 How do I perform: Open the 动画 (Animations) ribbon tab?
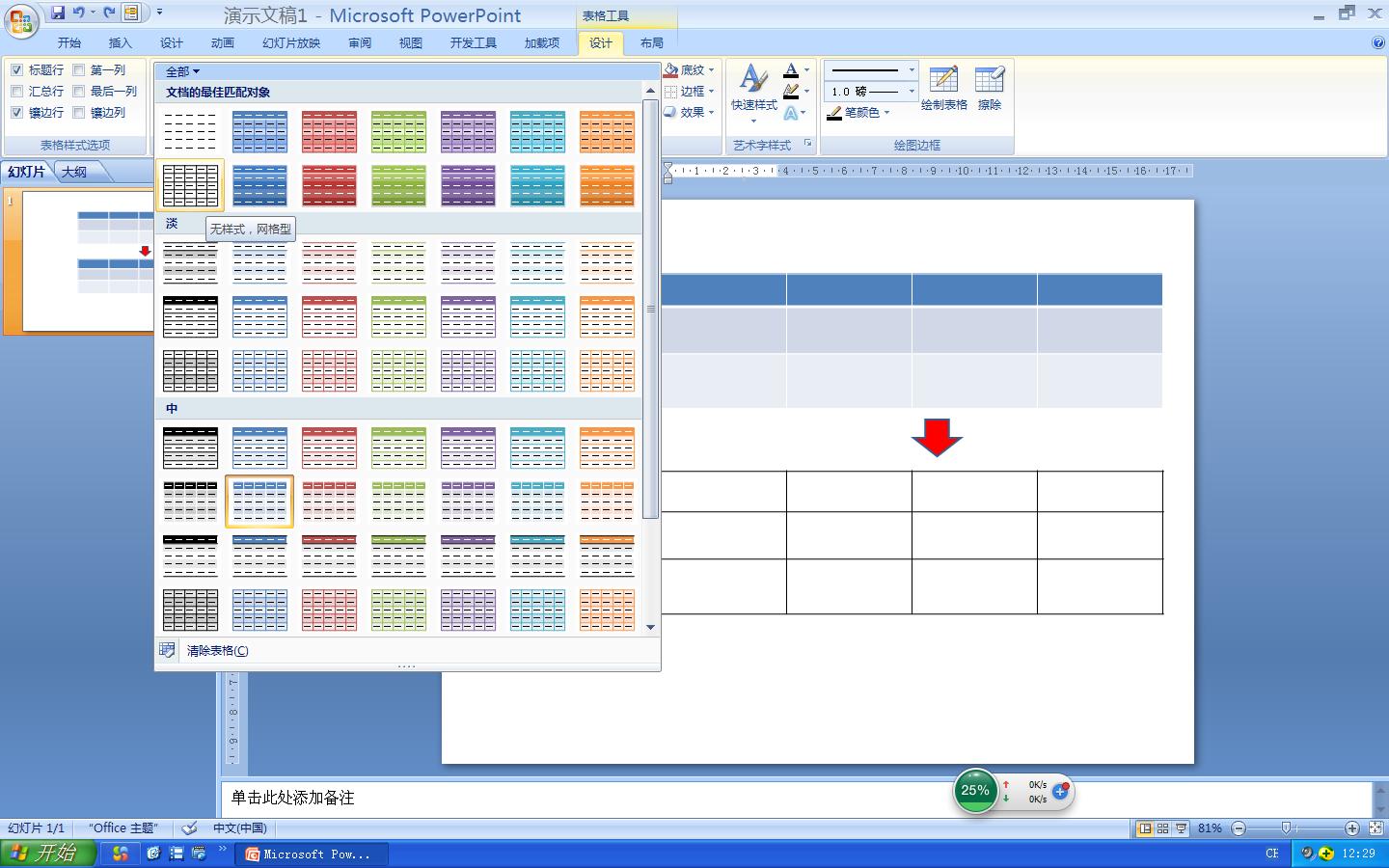(x=223, y=42)
